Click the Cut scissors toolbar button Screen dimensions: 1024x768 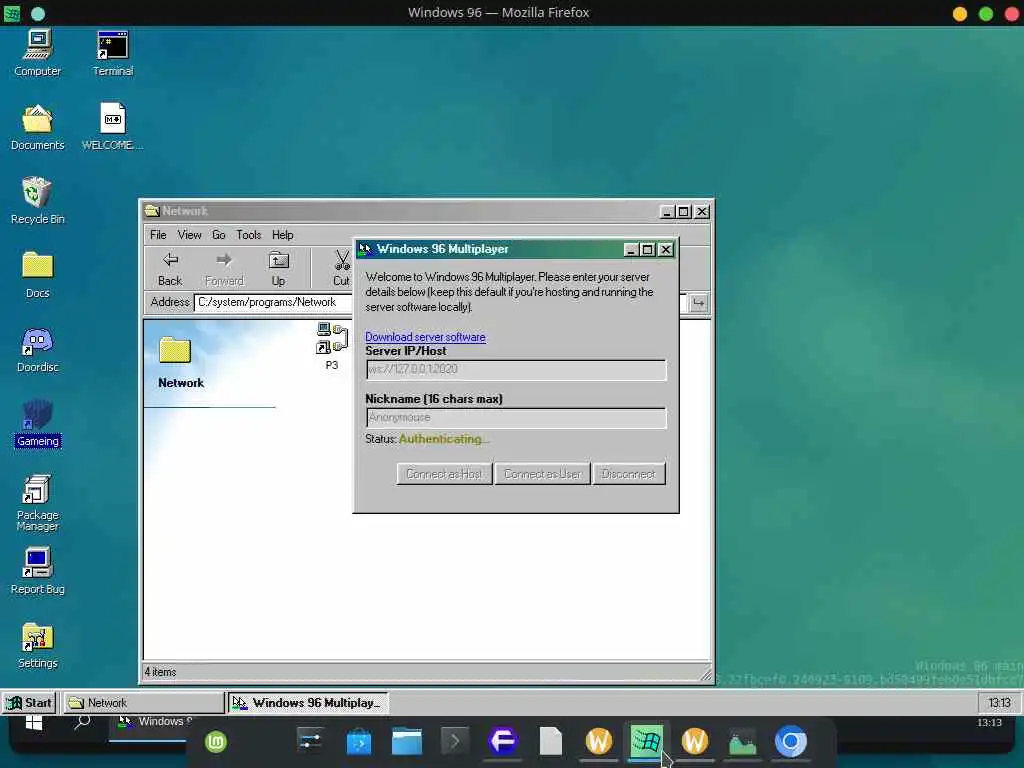341,269
